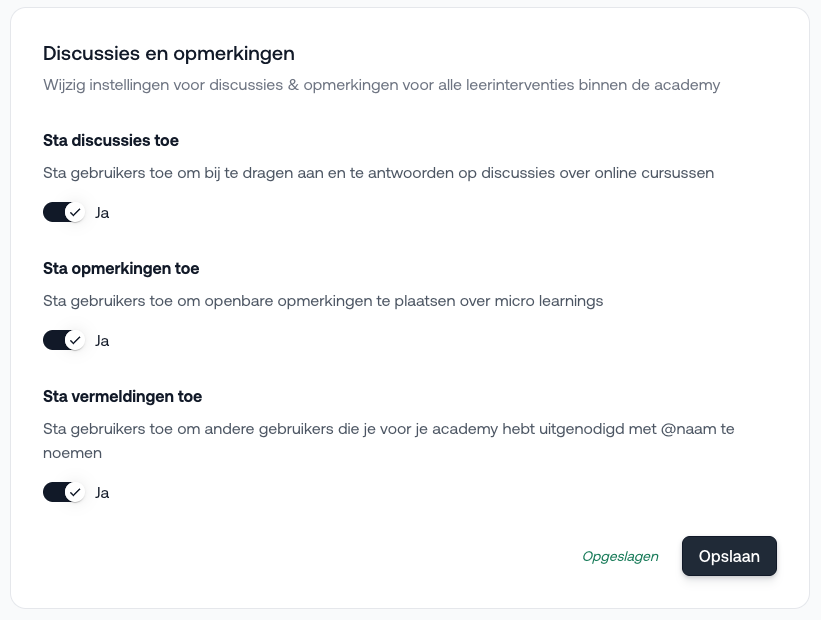The height and width of the screenshot is (620, 821).
Task: Click the green 'Opgeslagen' status text
Action: 620,557
